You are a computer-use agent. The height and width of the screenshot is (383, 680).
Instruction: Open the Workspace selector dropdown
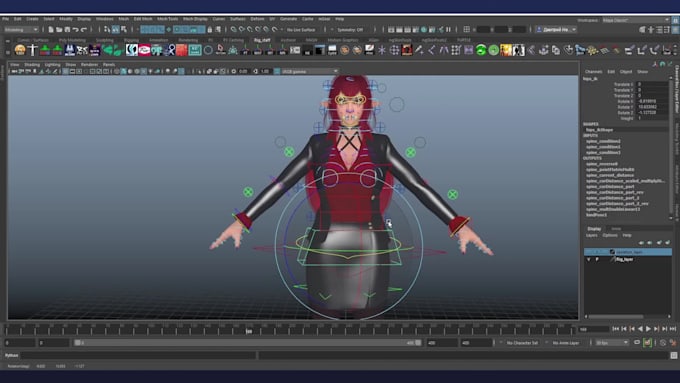click(636, 20)
